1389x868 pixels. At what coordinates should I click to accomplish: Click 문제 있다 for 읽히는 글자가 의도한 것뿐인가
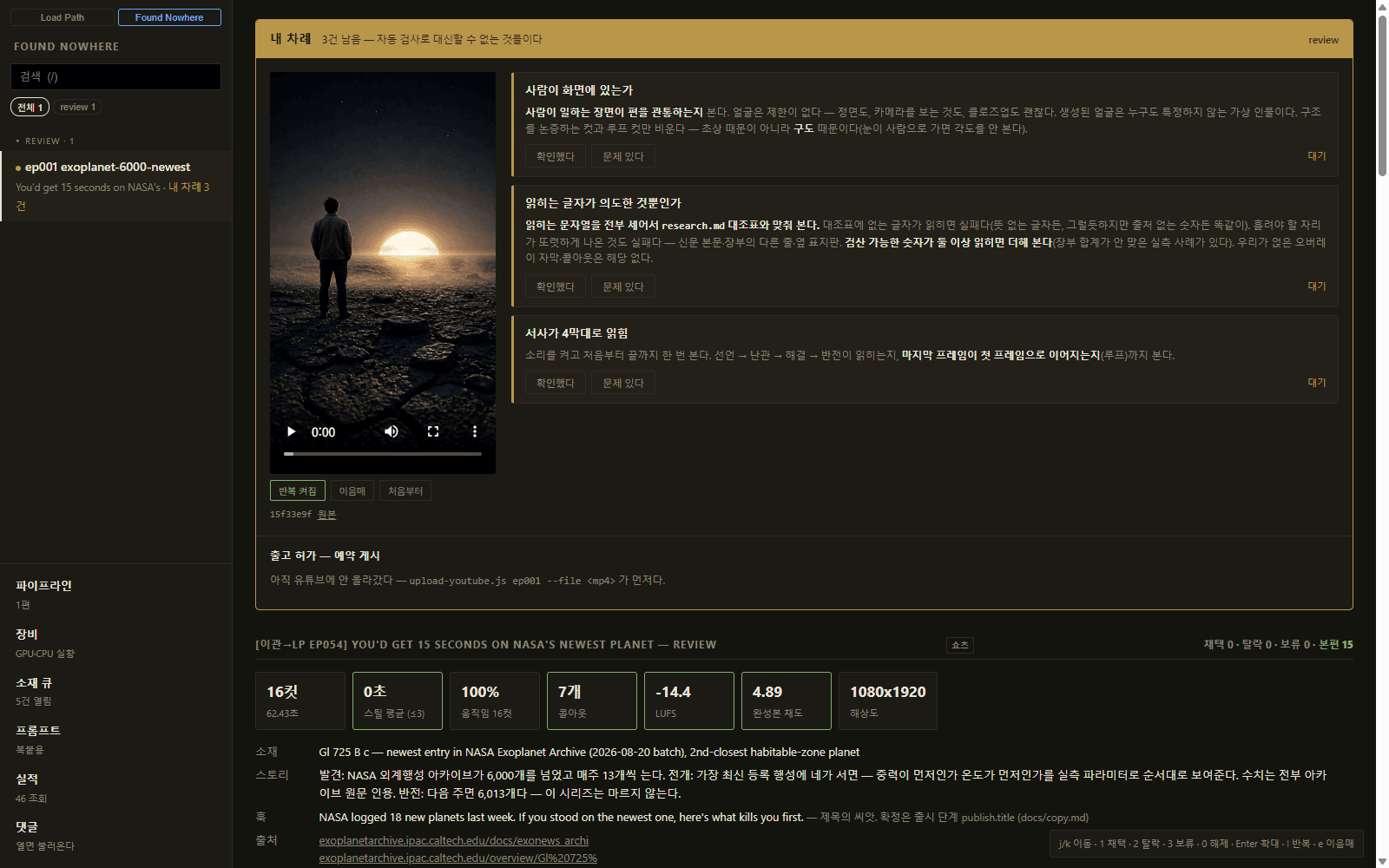[x=623, y=286]
